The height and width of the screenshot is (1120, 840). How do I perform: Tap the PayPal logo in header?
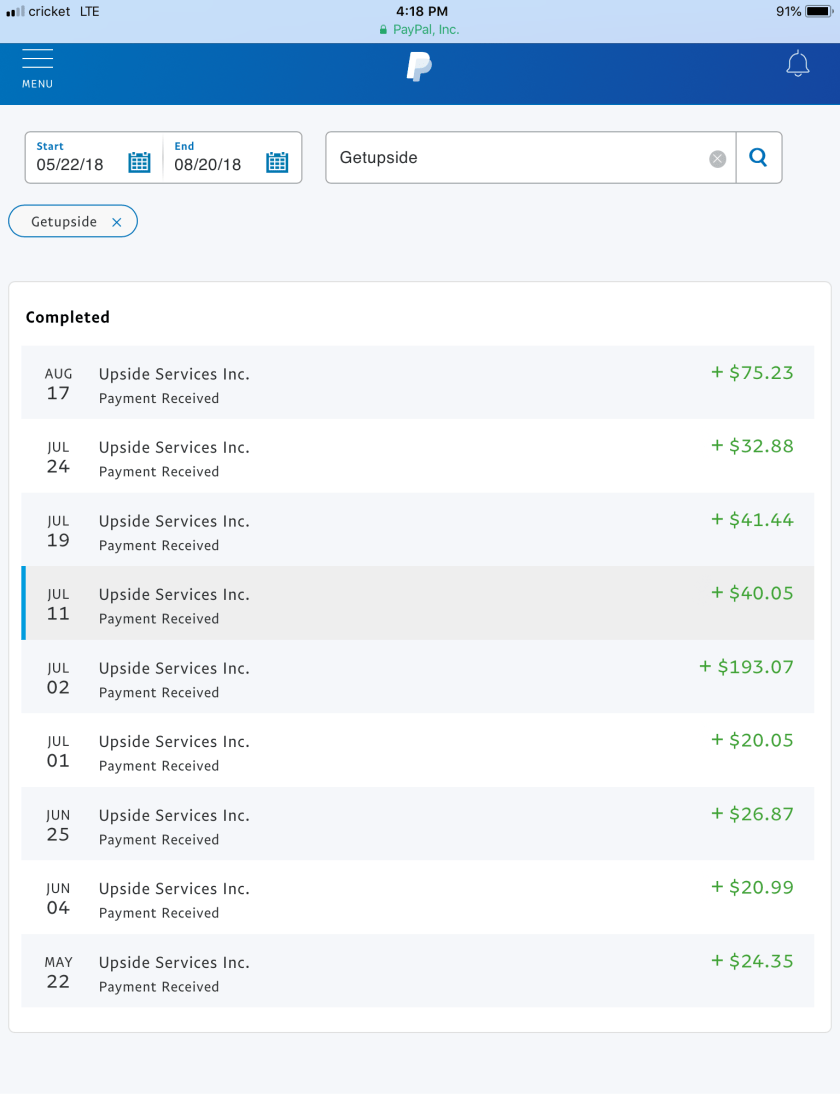[419, 67]
